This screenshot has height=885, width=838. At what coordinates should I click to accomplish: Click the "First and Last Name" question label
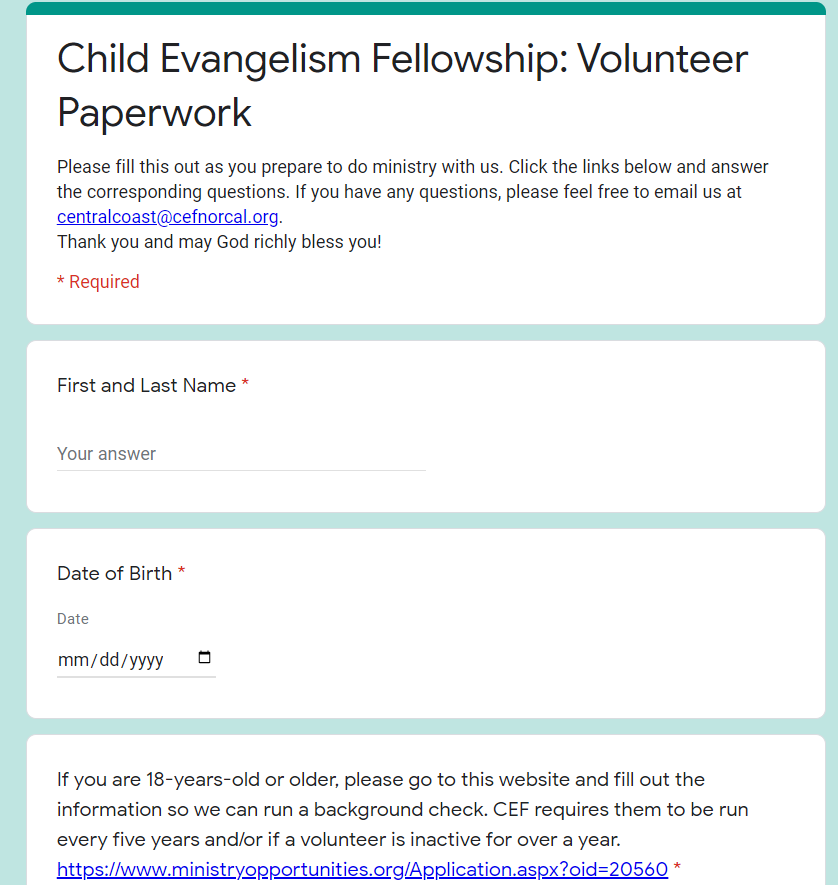click(x=146, y=385)
